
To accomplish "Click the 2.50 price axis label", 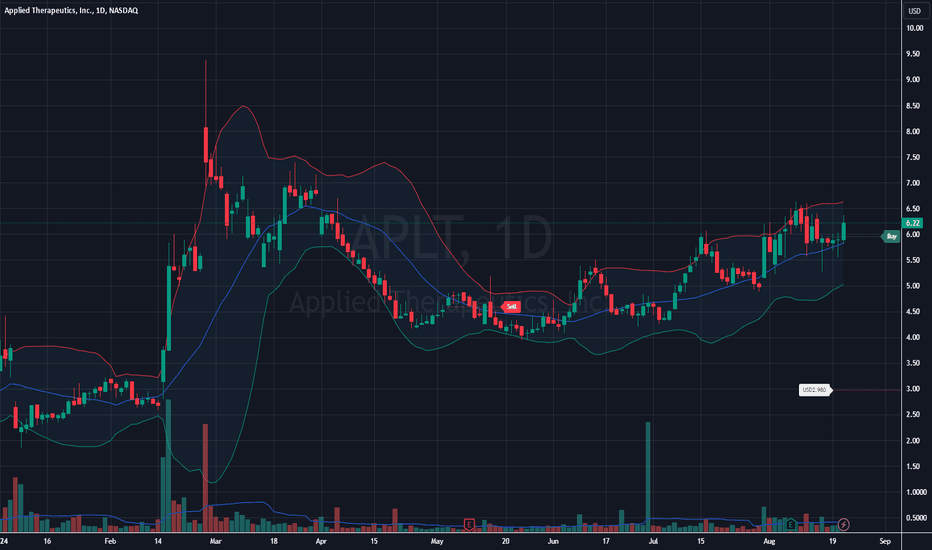I will click(912, 415).
